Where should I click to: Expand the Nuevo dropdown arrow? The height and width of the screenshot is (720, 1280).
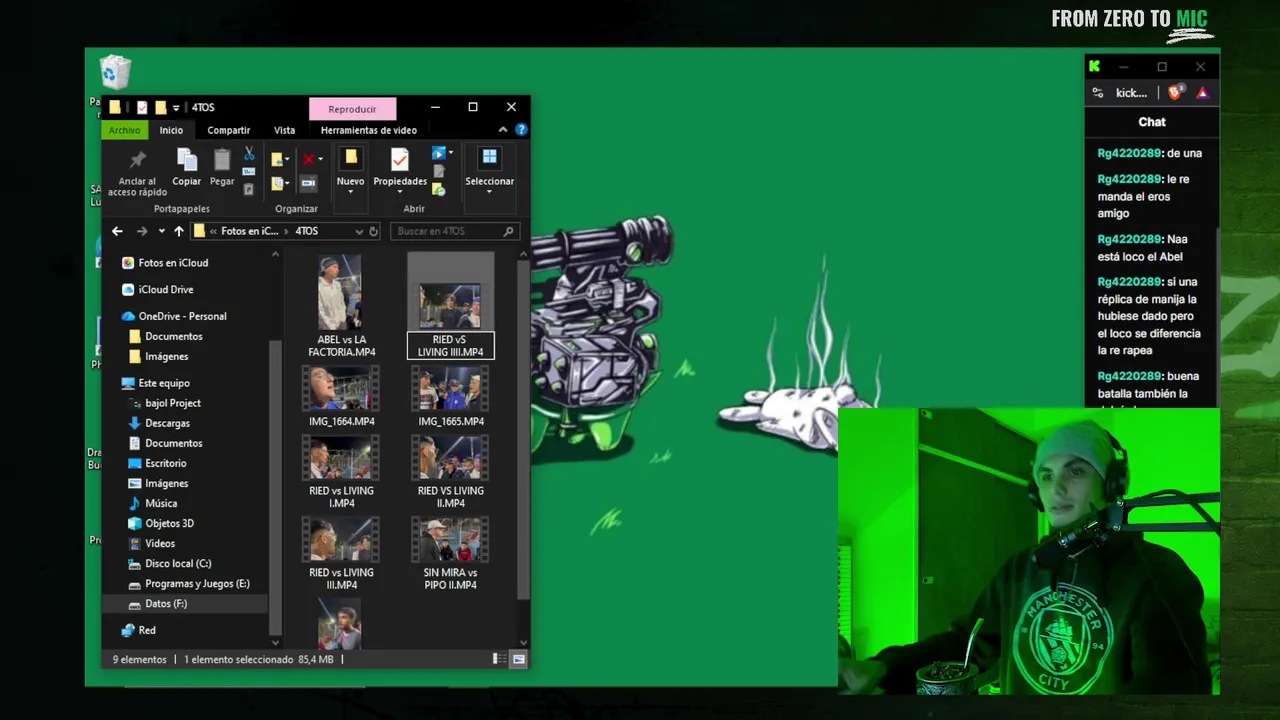click(x=350, y=191)
